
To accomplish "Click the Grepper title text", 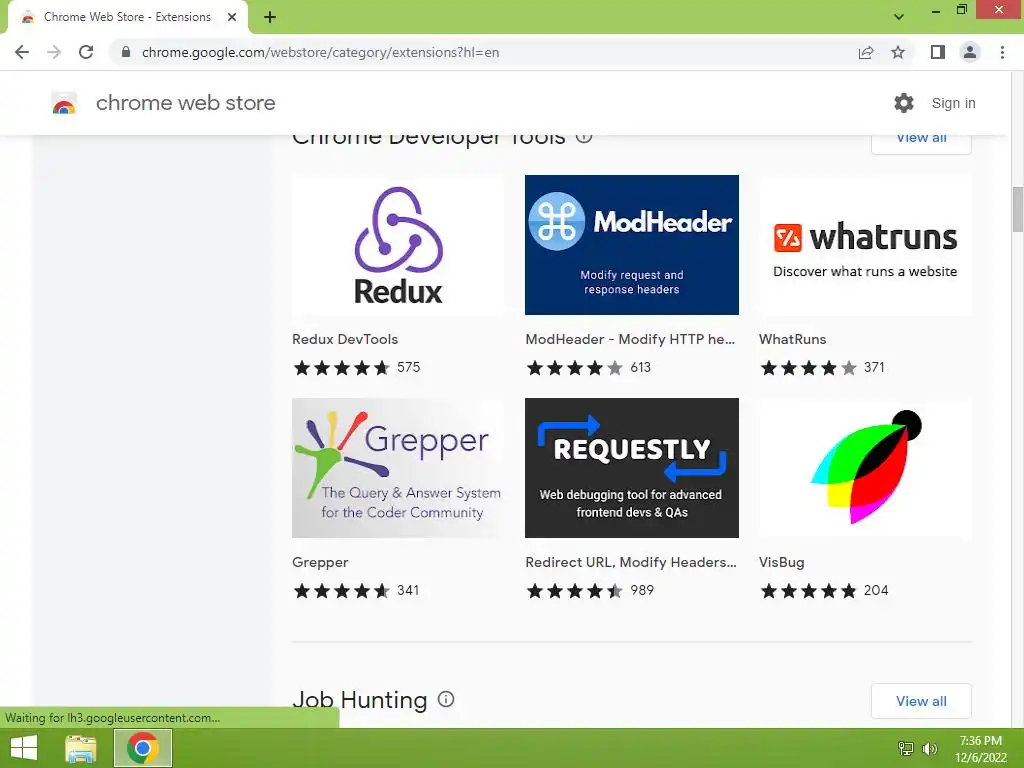I will coord(320,562).
